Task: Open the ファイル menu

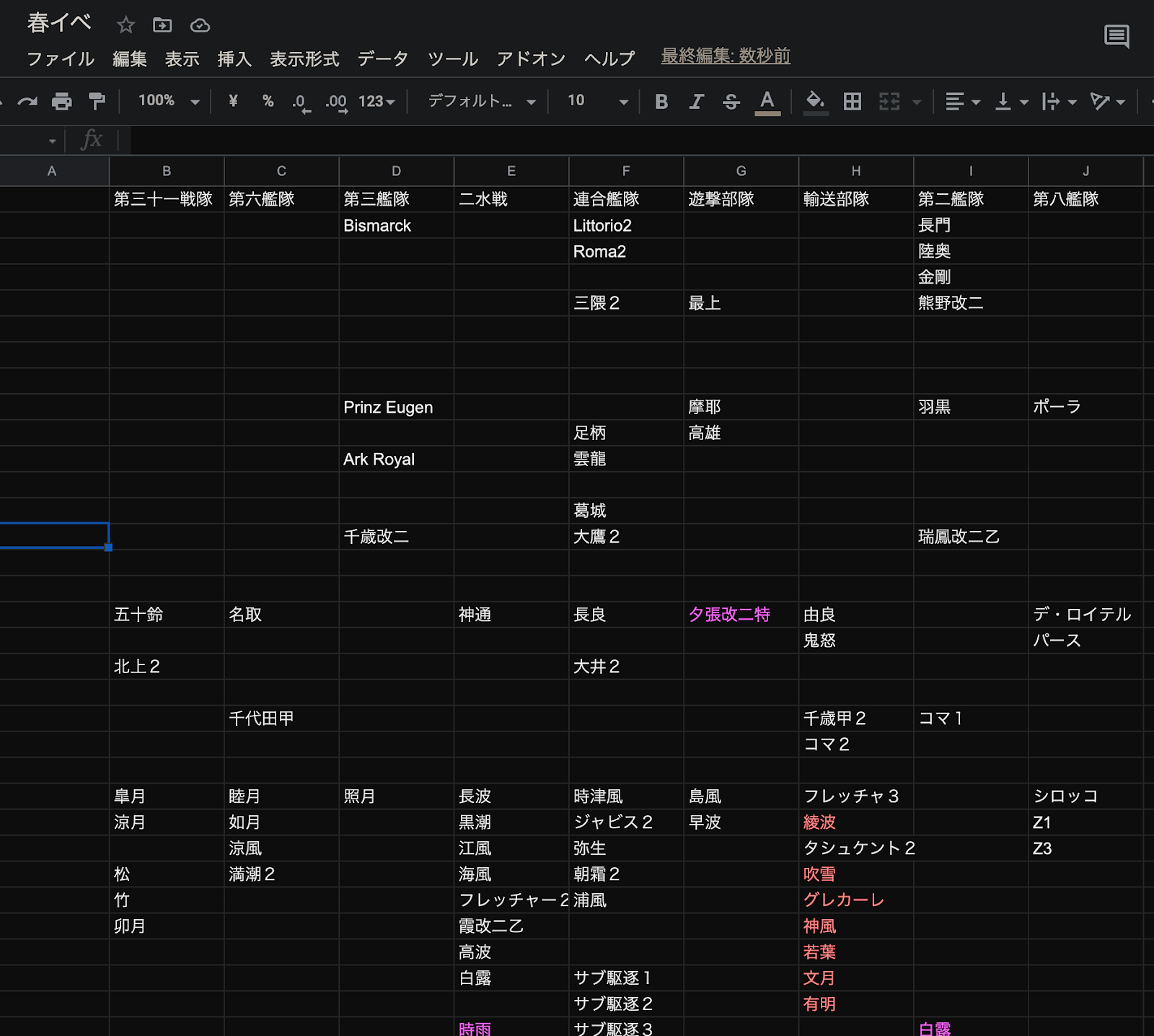Action: [x=61, y=59]
